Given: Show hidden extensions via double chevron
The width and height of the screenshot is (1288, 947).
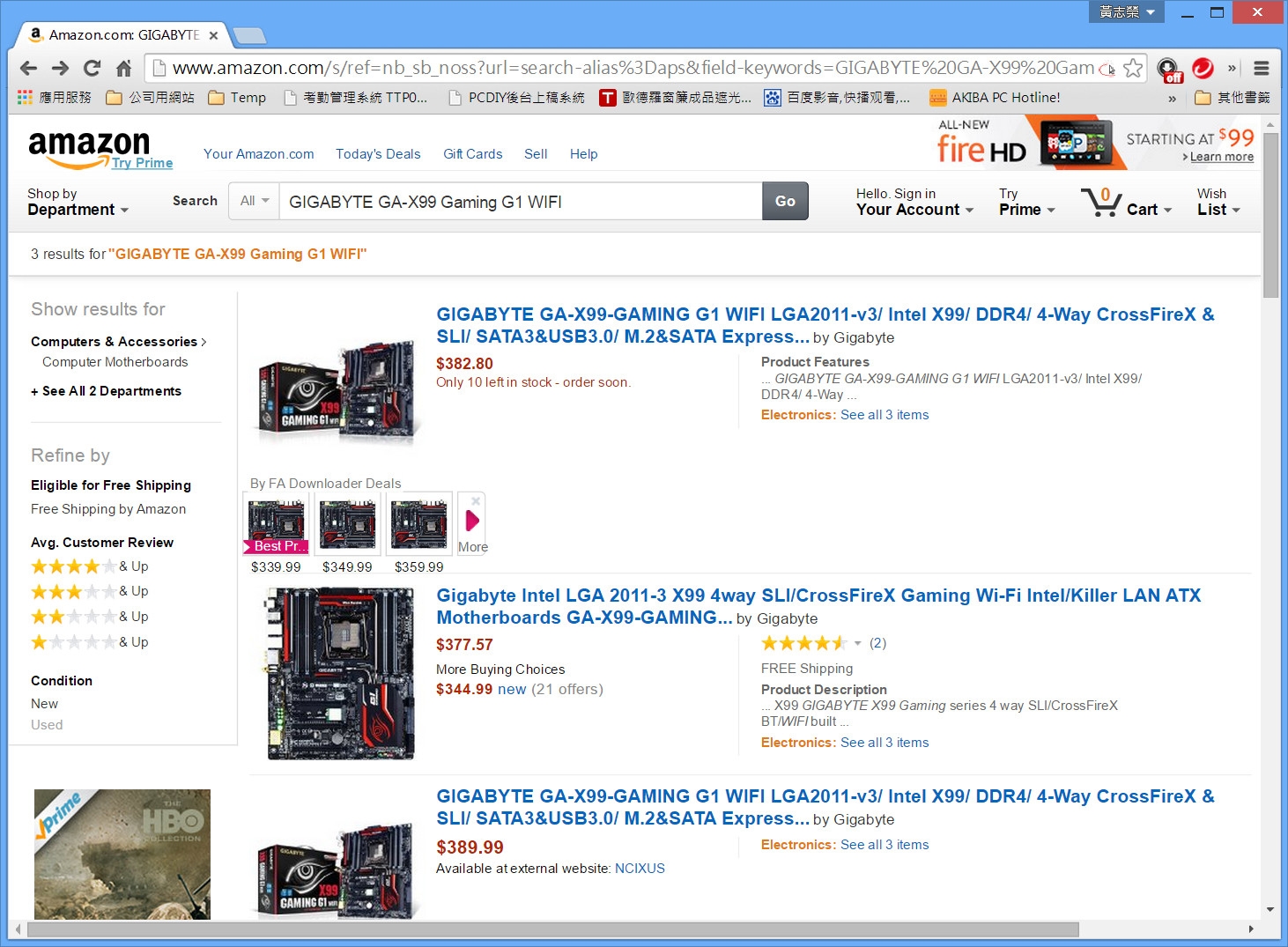Looking at the screenshot, I should coord(1232,68).
